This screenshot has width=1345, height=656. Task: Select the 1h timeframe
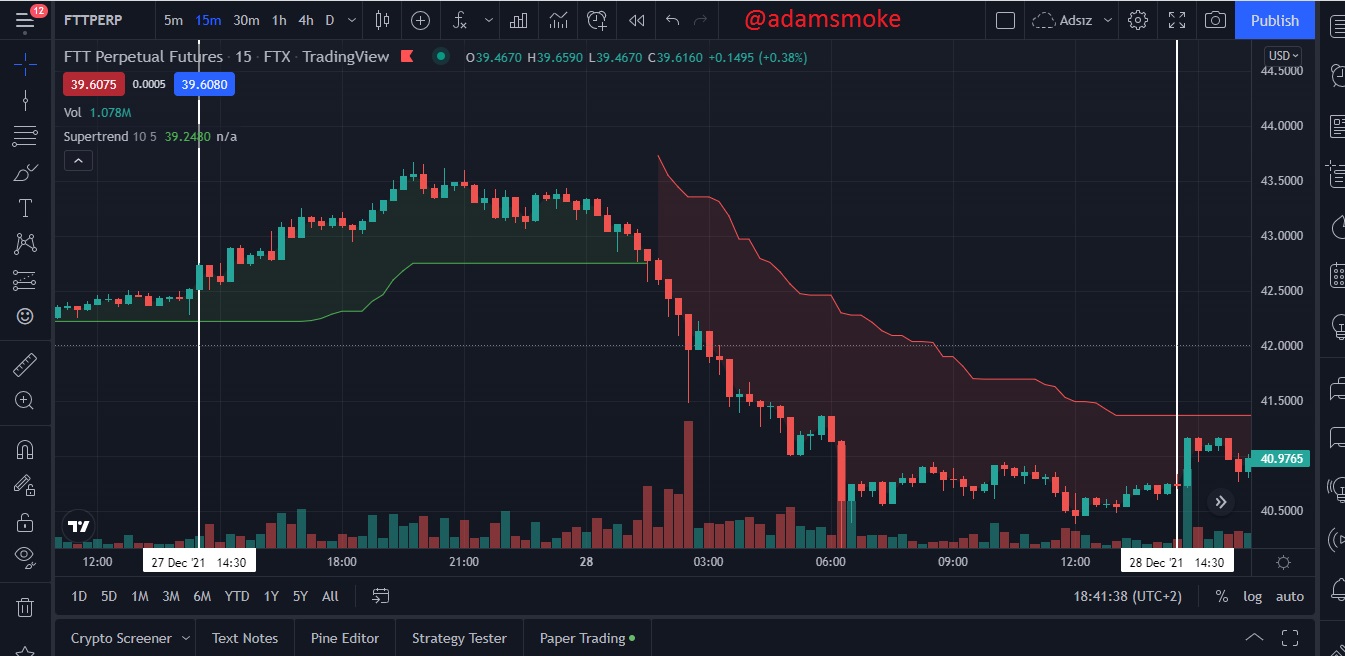tap(279, 20)
